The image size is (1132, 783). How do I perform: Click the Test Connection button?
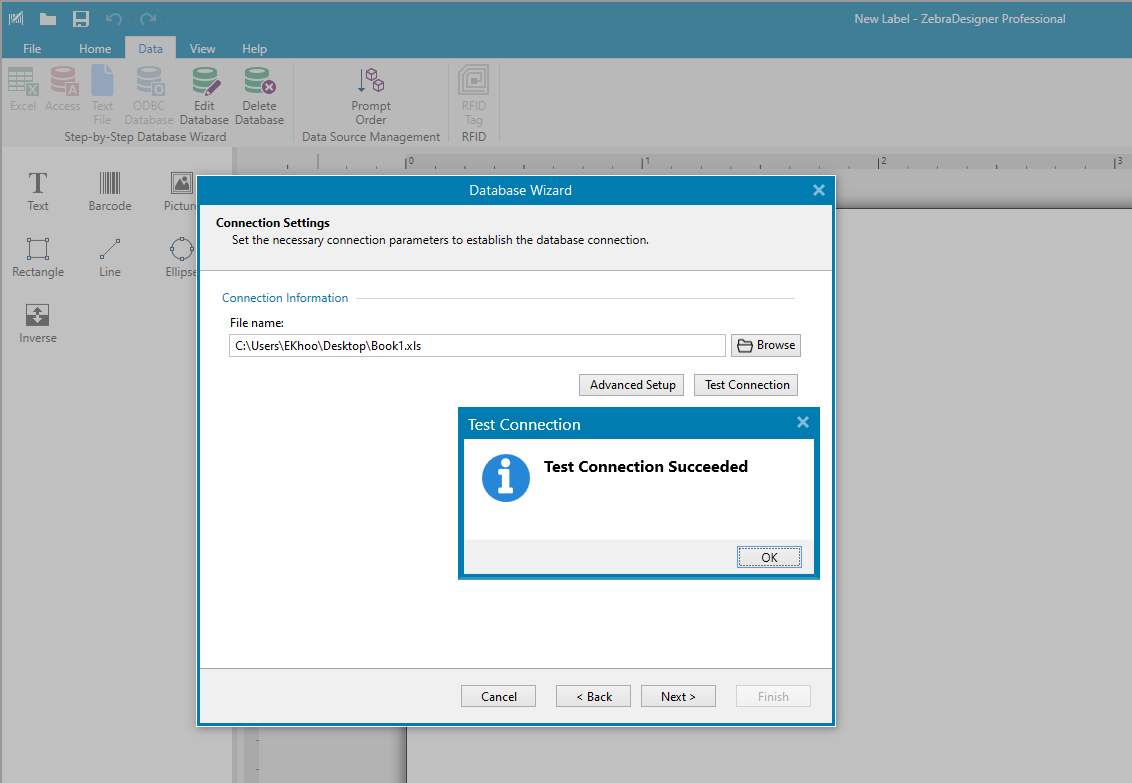(746, 385)
